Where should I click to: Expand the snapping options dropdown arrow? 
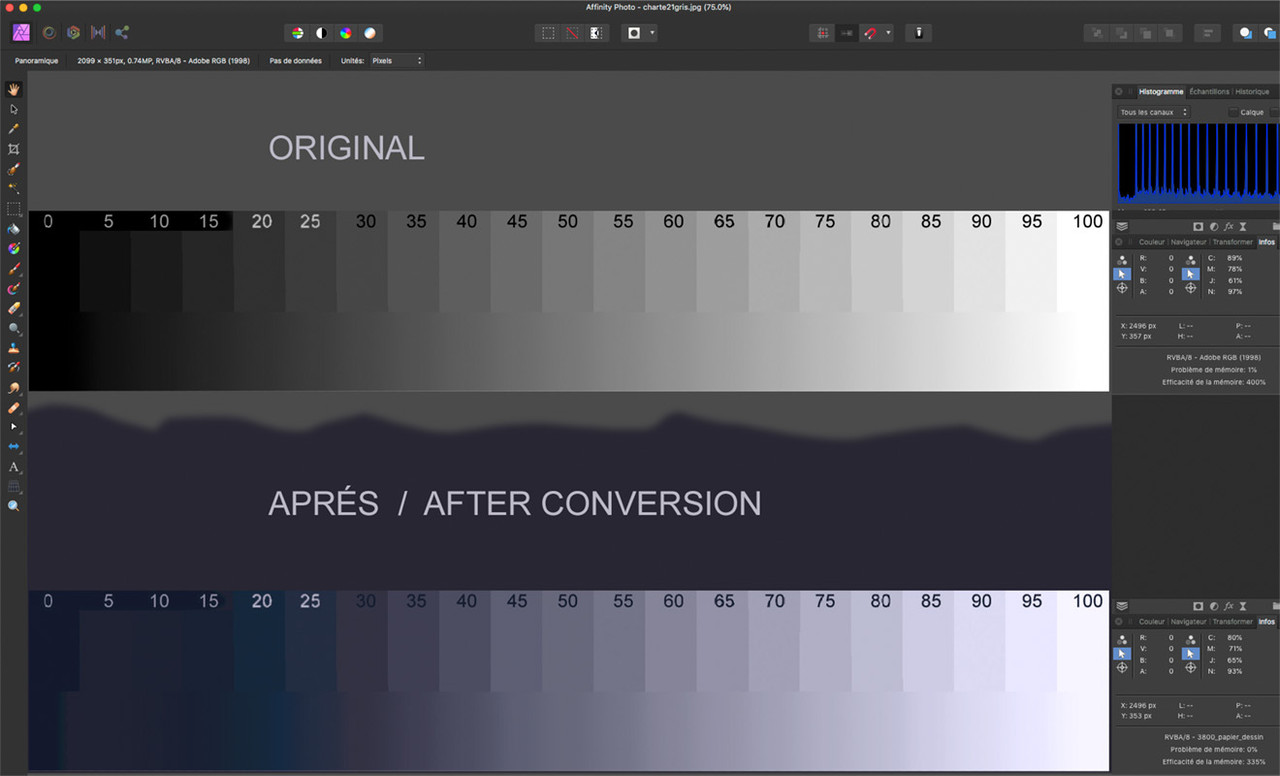click(x=890, y=33)
